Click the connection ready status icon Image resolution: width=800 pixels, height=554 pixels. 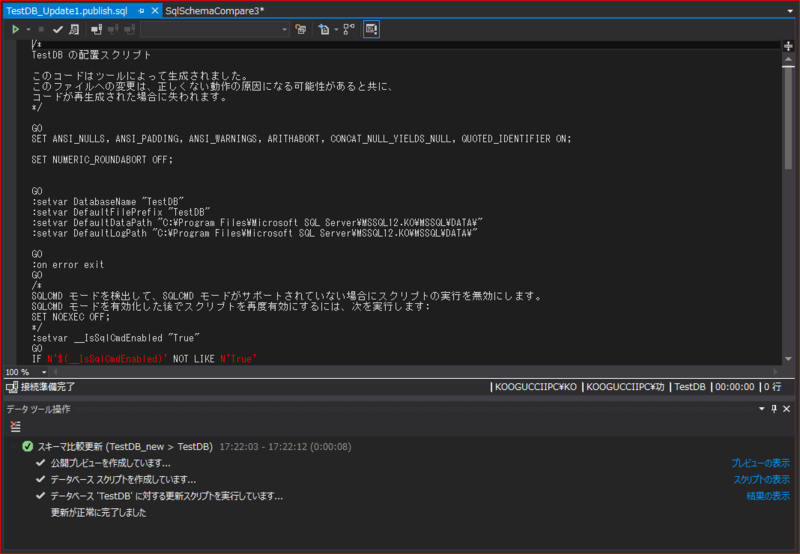12,387
